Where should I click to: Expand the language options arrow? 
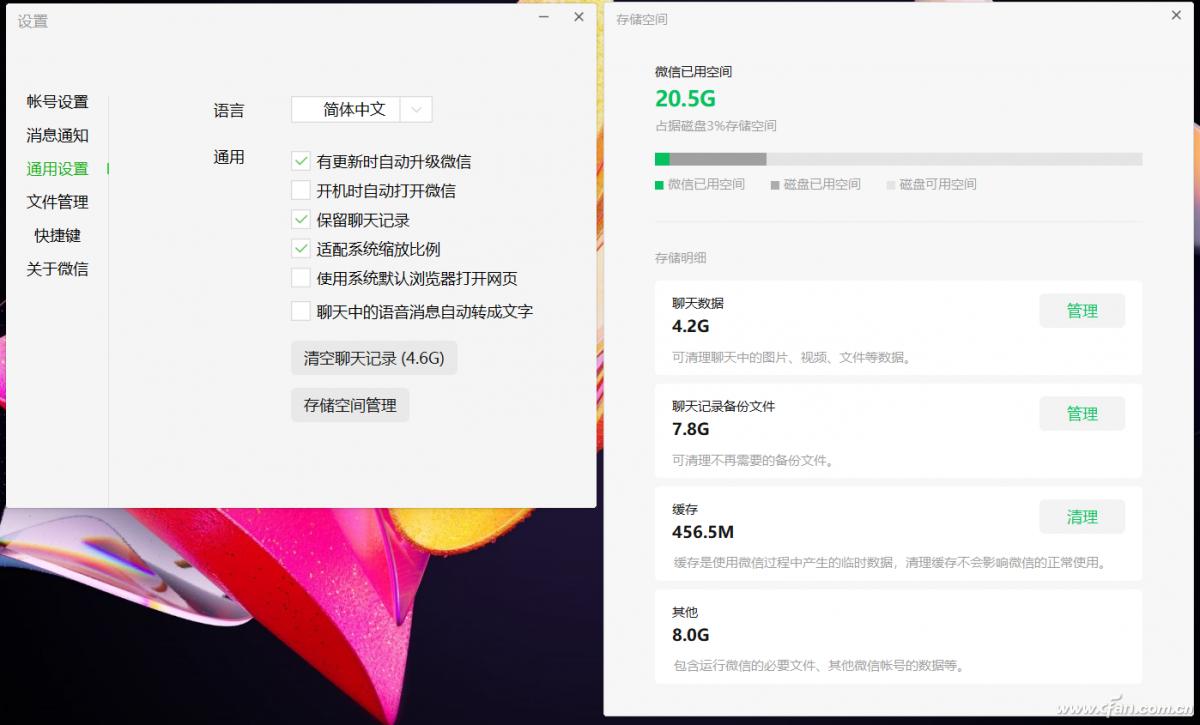(417, 109)
